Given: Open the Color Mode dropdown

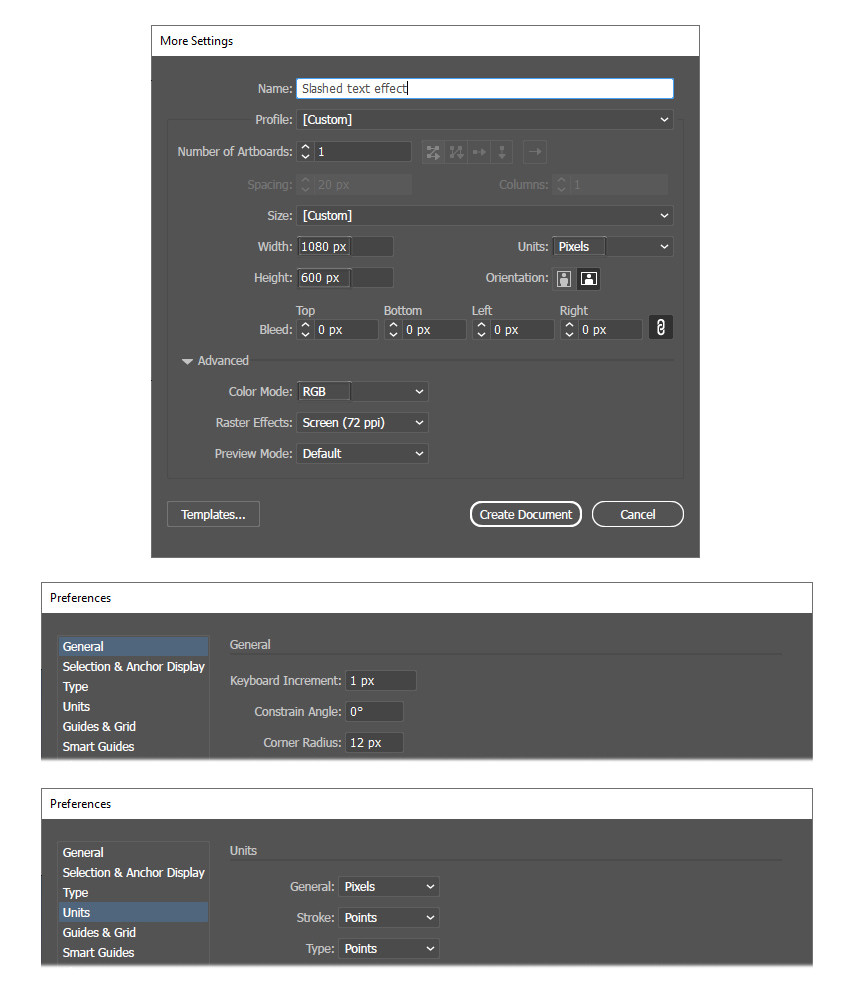Looking at the screenshot, I should click(x=362, y=391).
